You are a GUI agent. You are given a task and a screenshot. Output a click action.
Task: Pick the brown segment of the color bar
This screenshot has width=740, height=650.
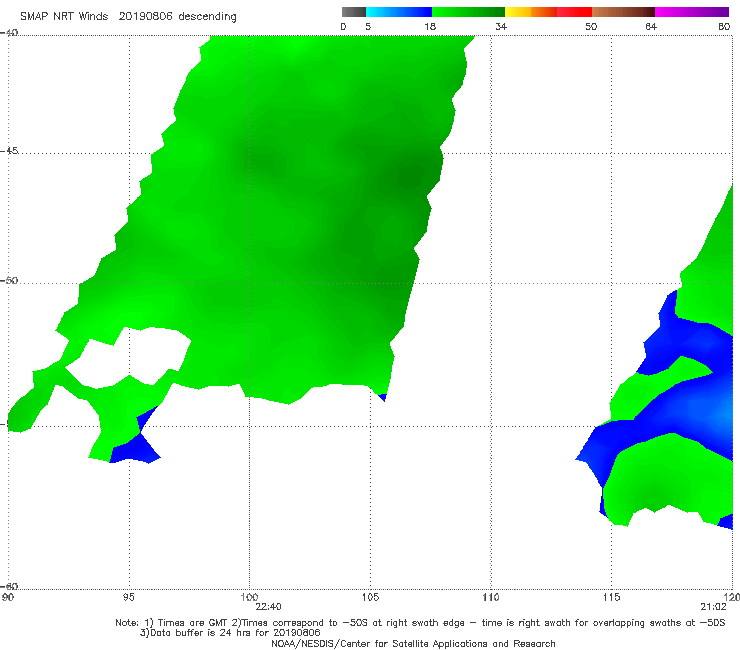tap(623, 12)
